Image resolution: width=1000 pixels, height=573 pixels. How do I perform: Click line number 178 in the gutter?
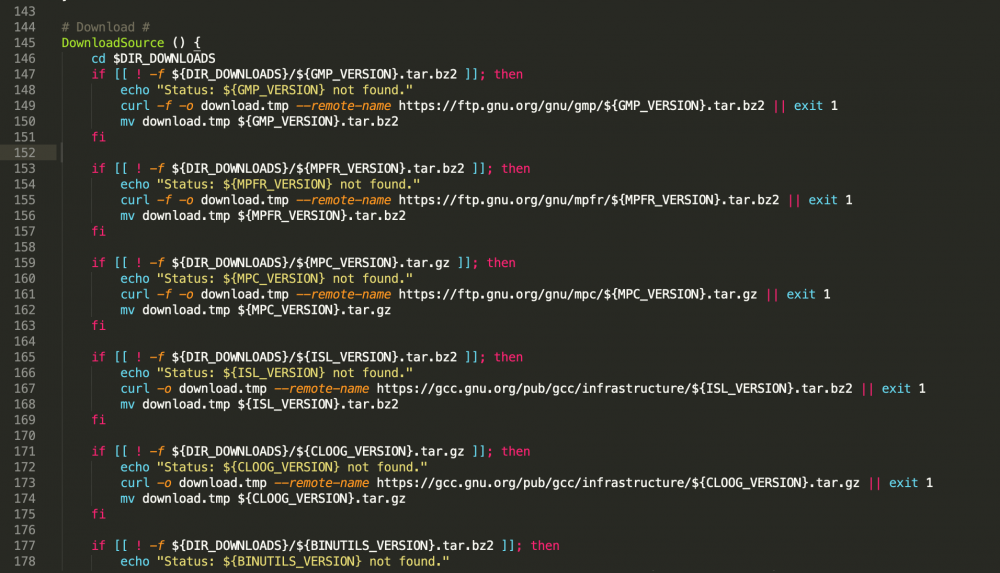coord(24,562)
